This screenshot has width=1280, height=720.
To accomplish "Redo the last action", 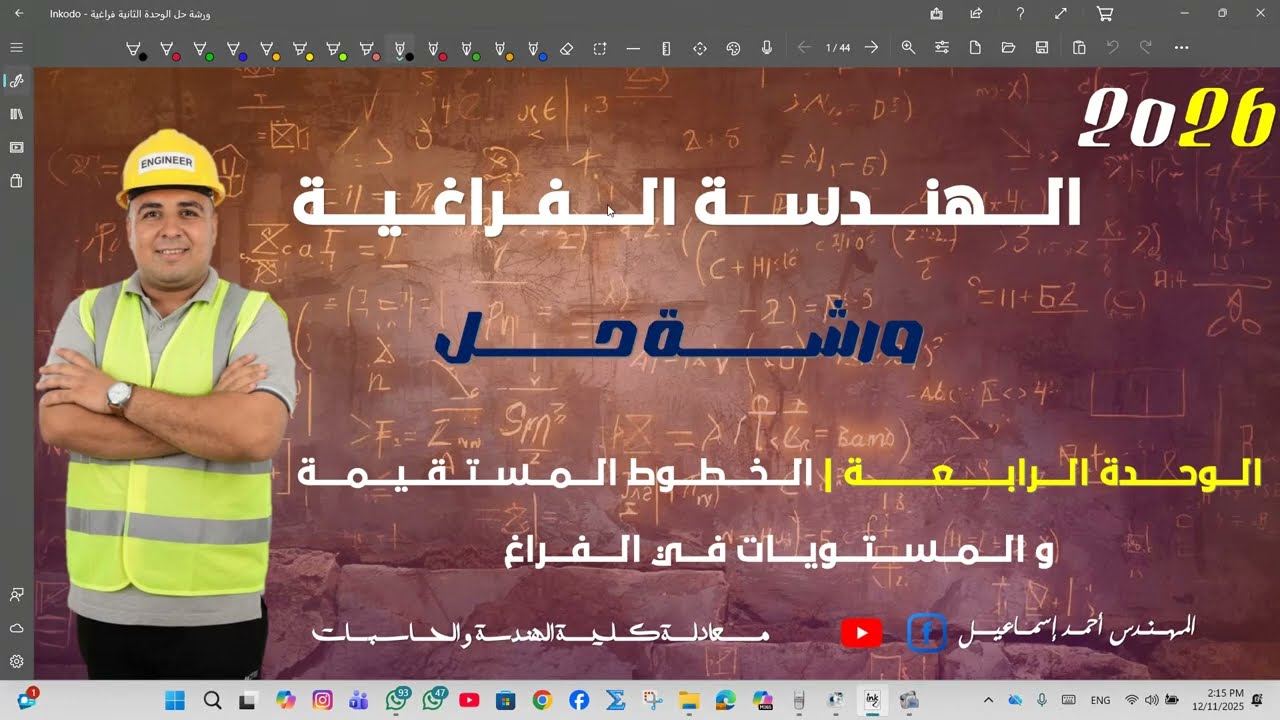I will 1146,48.
